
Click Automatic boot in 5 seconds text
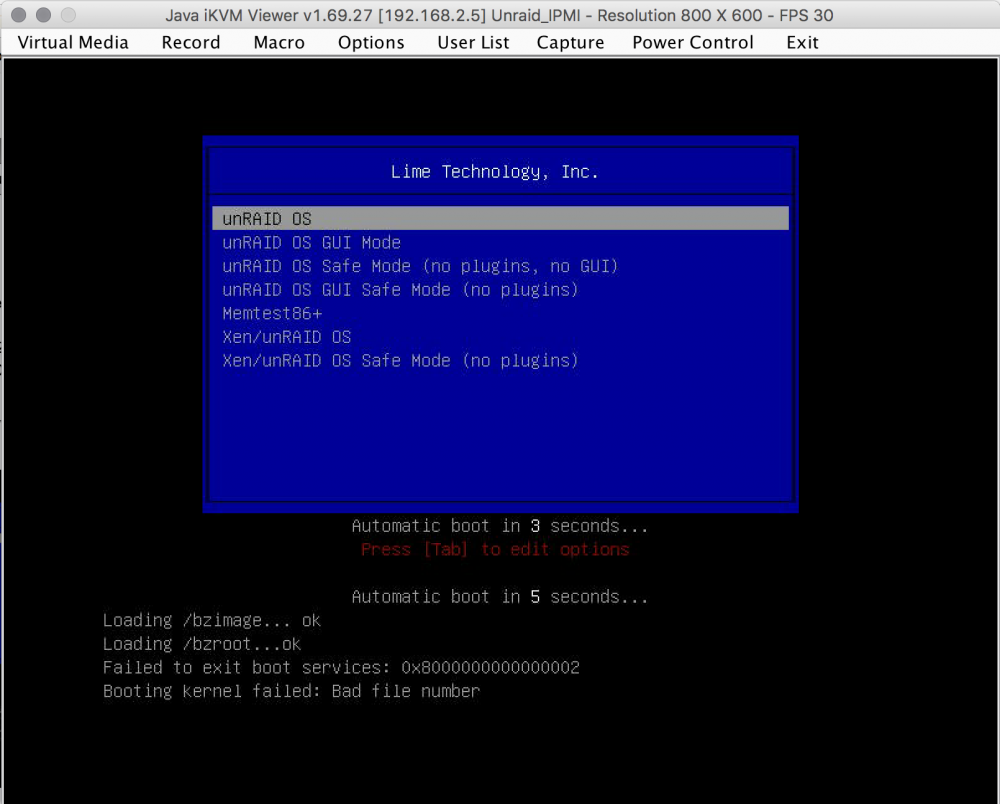tap(500, 596)
